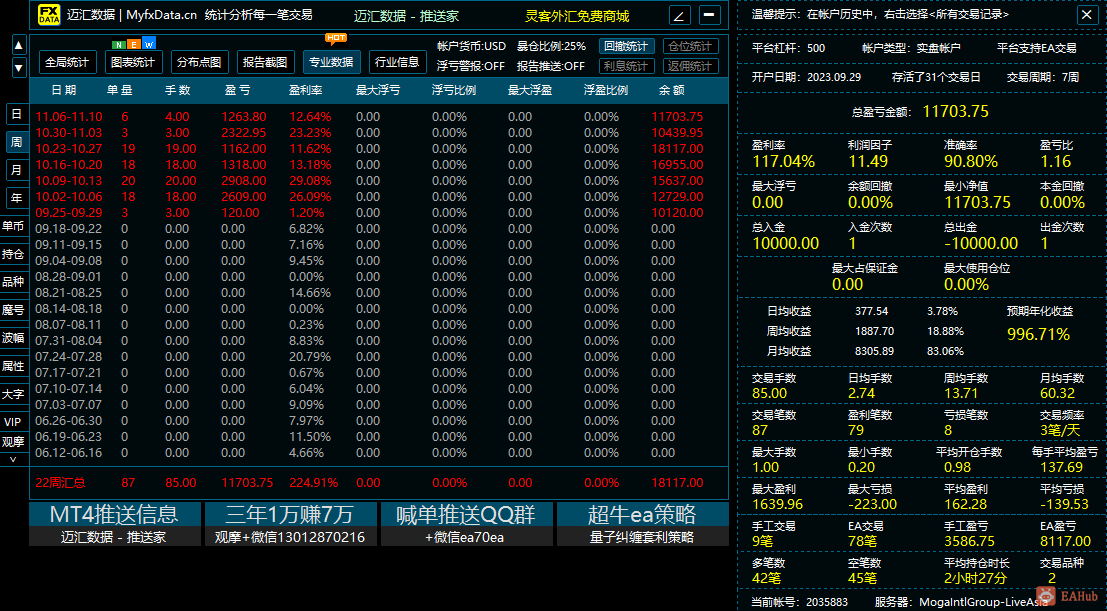Viewport: 1107px width, 611px height.
Task: Select the 09.25-09.29 week row
Action: click(380, 213)
